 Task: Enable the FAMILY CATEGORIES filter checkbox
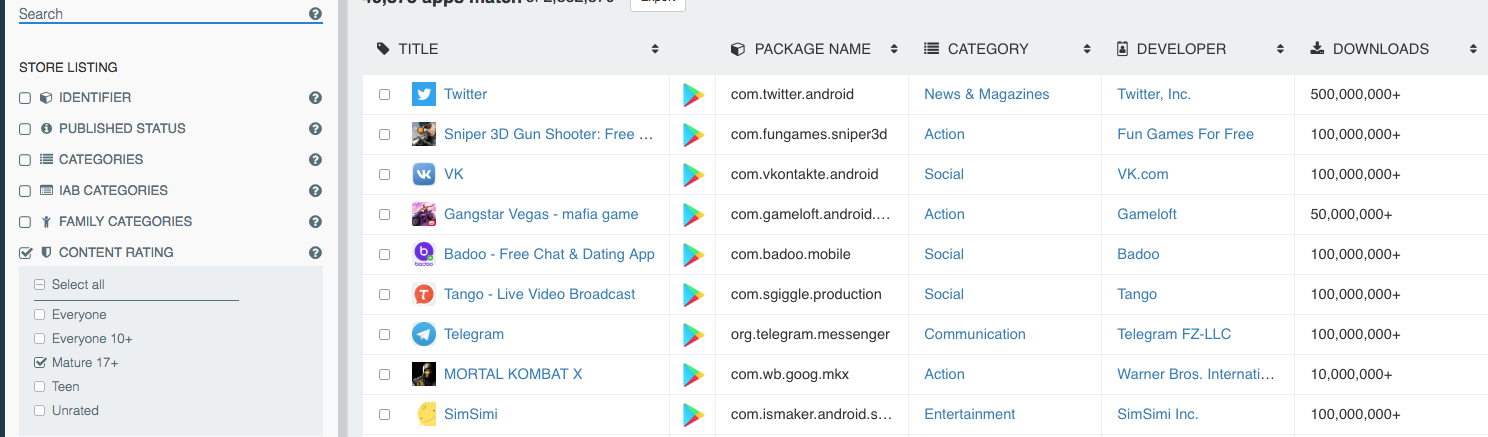coord(25,222)
